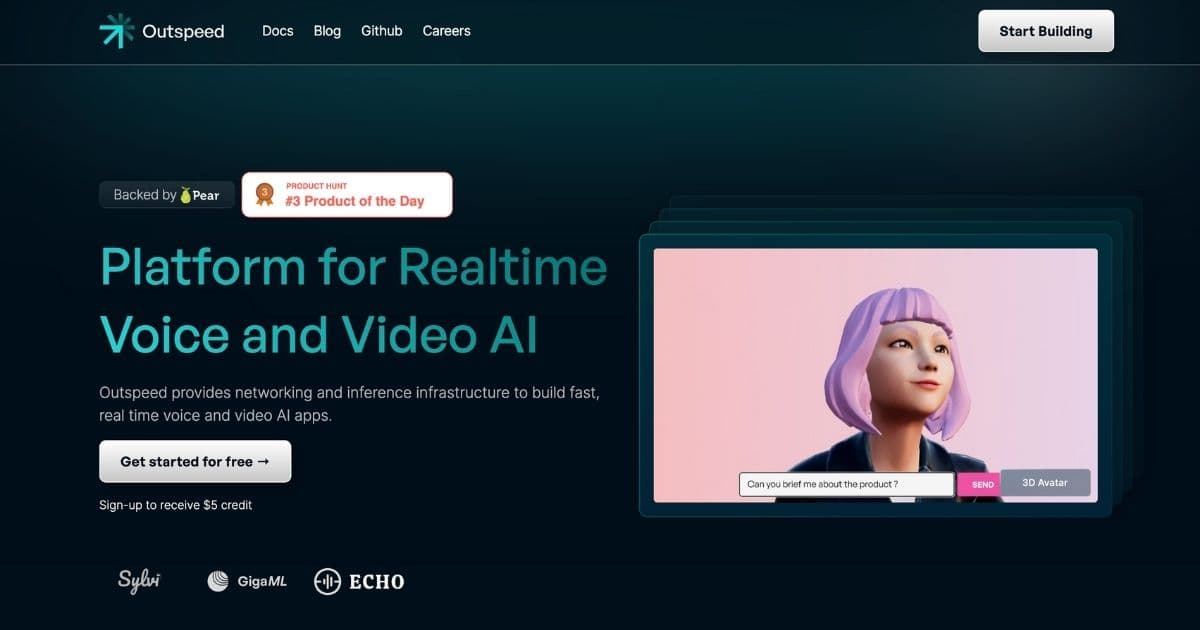Click the Product Hunt medal icon

tap(265, 194)
